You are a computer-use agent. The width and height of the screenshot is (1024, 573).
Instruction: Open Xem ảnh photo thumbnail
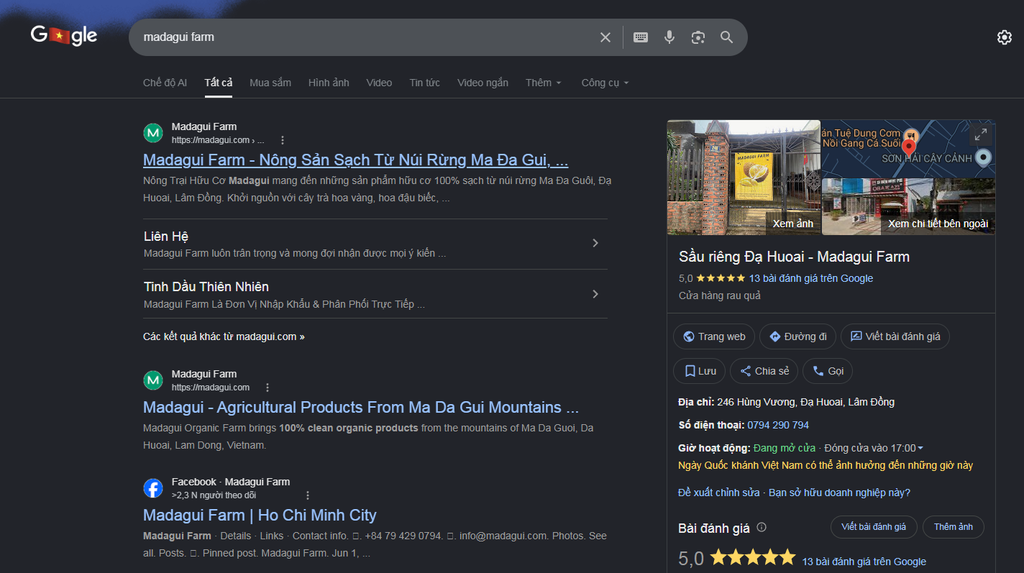[743, 177]
